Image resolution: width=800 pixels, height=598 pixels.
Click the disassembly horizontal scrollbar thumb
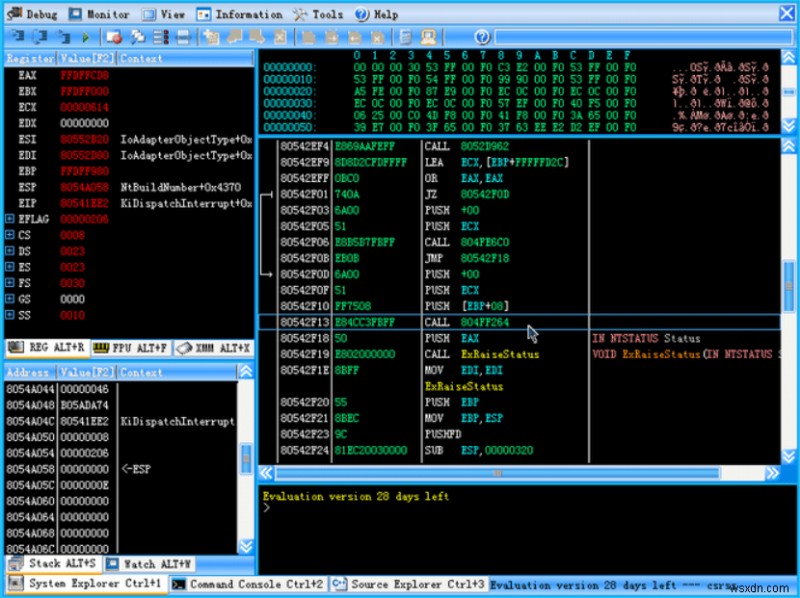pos(498,473)
